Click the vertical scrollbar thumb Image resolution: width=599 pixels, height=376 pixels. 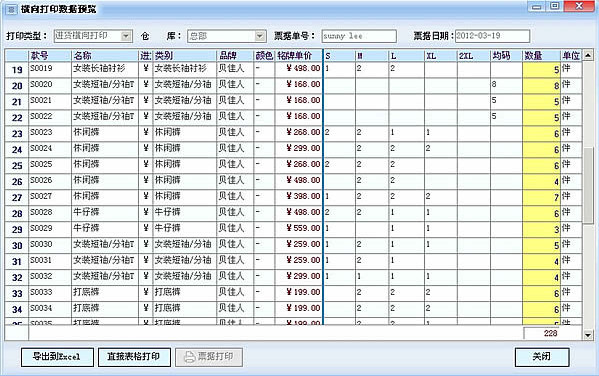tap(588, 185)
